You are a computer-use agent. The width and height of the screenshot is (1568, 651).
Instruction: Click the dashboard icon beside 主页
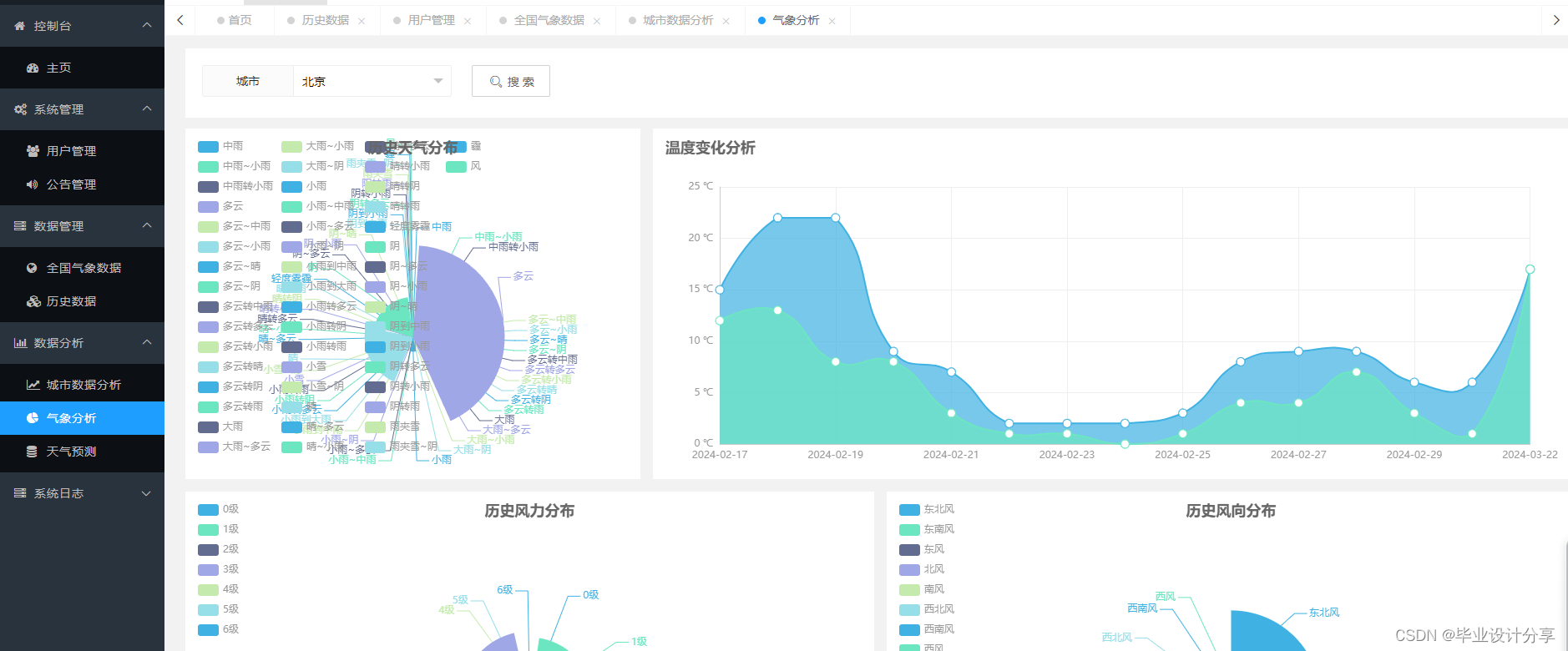tap(33, 68)
